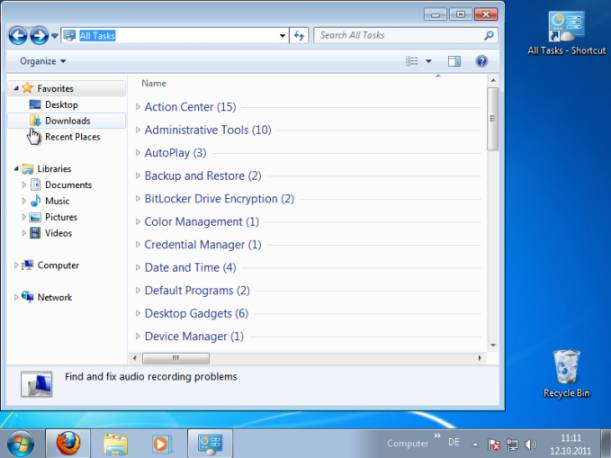Click the Forward navigation arrow
Viewport: 611px width, 458px height.
click(39, 36)
